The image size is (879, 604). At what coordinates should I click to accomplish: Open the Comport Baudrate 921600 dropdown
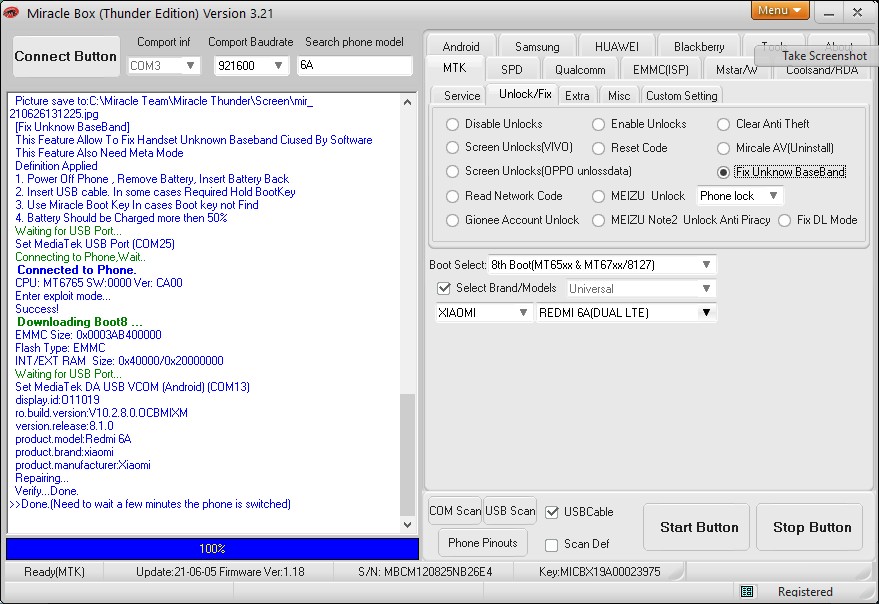251,66
